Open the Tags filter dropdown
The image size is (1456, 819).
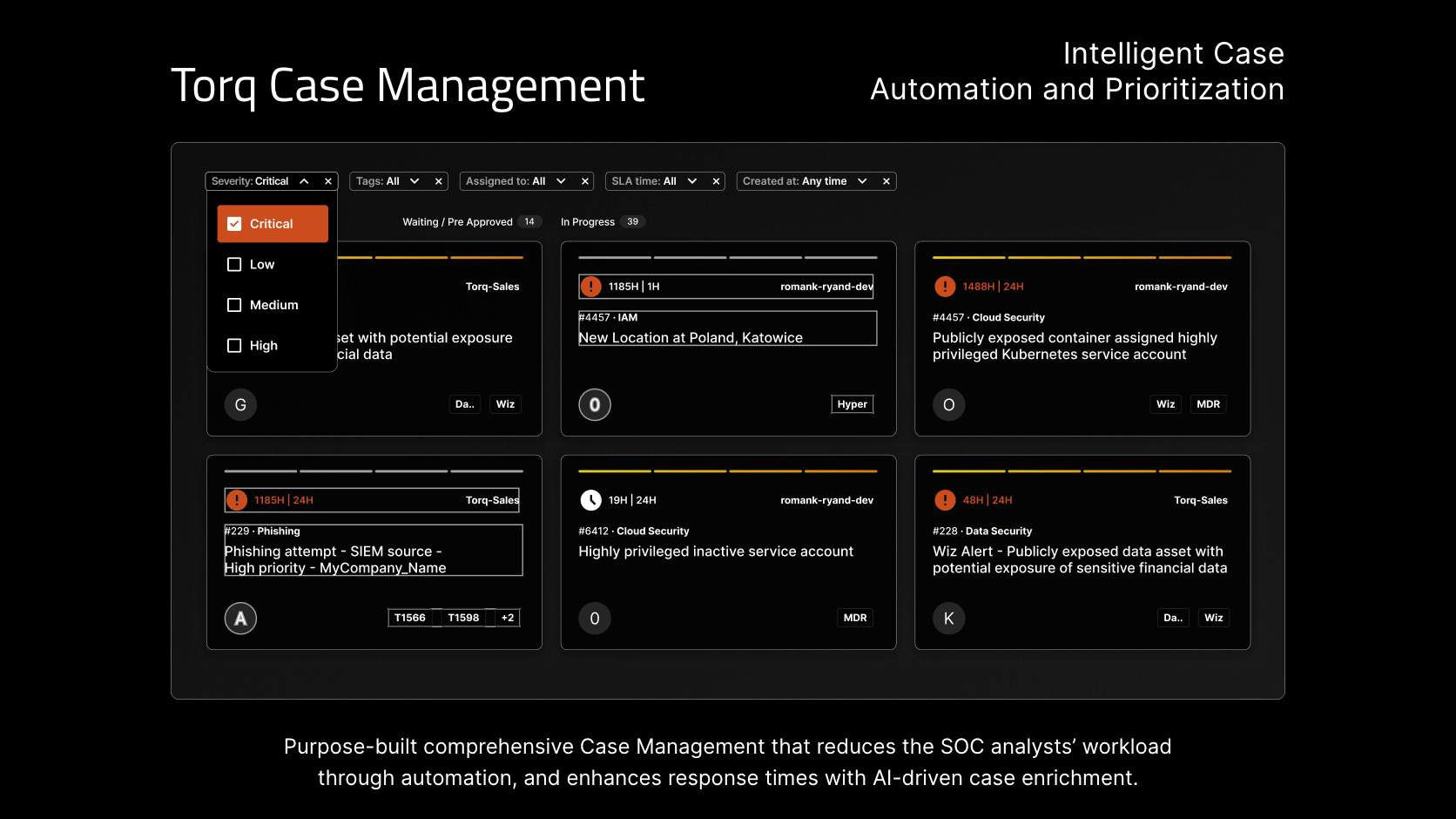click(415, 180)
